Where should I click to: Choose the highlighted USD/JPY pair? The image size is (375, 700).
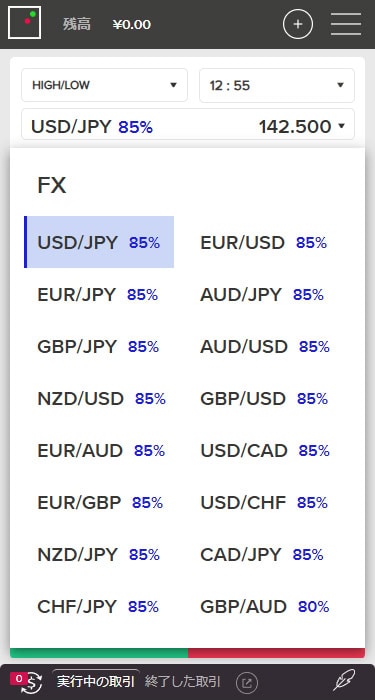pyautogui.click(x=99, y=242)
